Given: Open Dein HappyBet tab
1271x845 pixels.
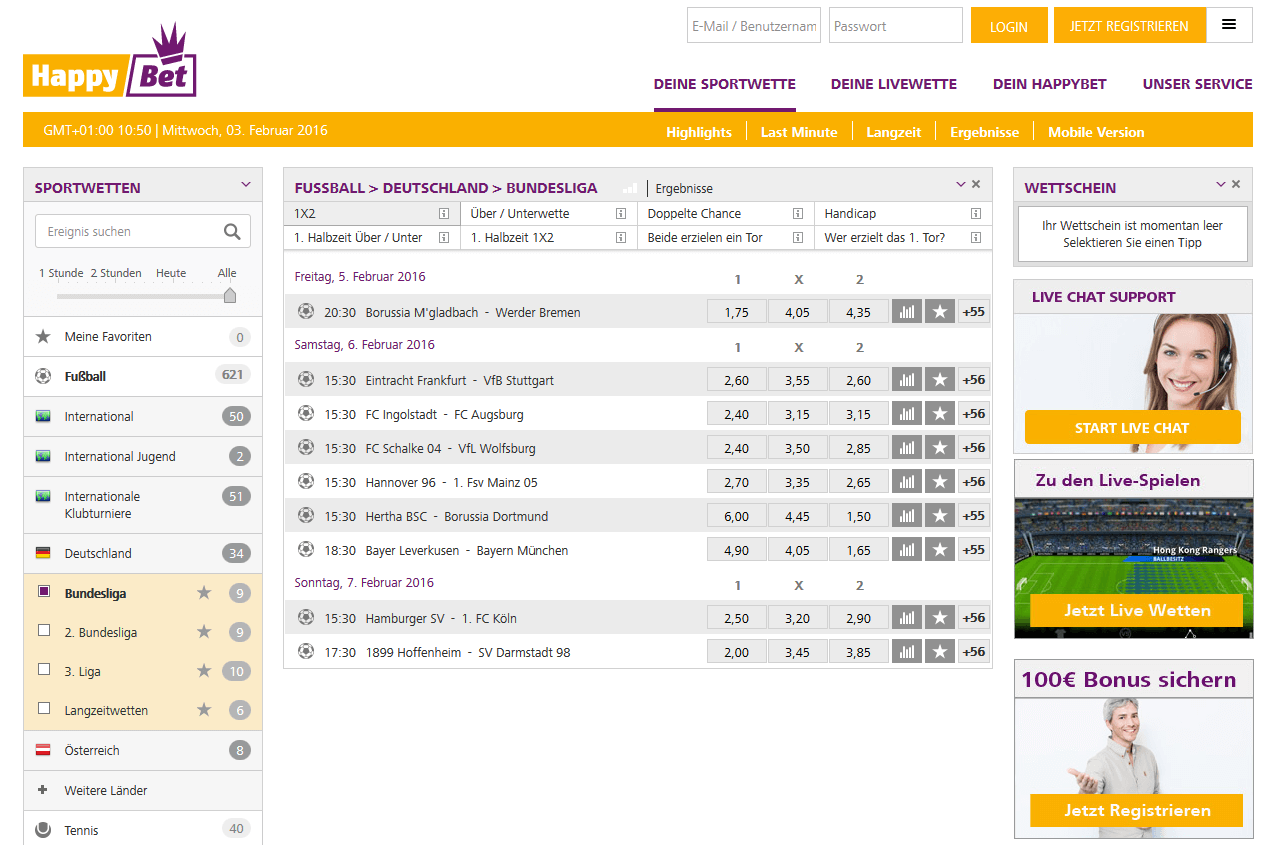Looking at the screenshot, I should [x=1050, y=84].
